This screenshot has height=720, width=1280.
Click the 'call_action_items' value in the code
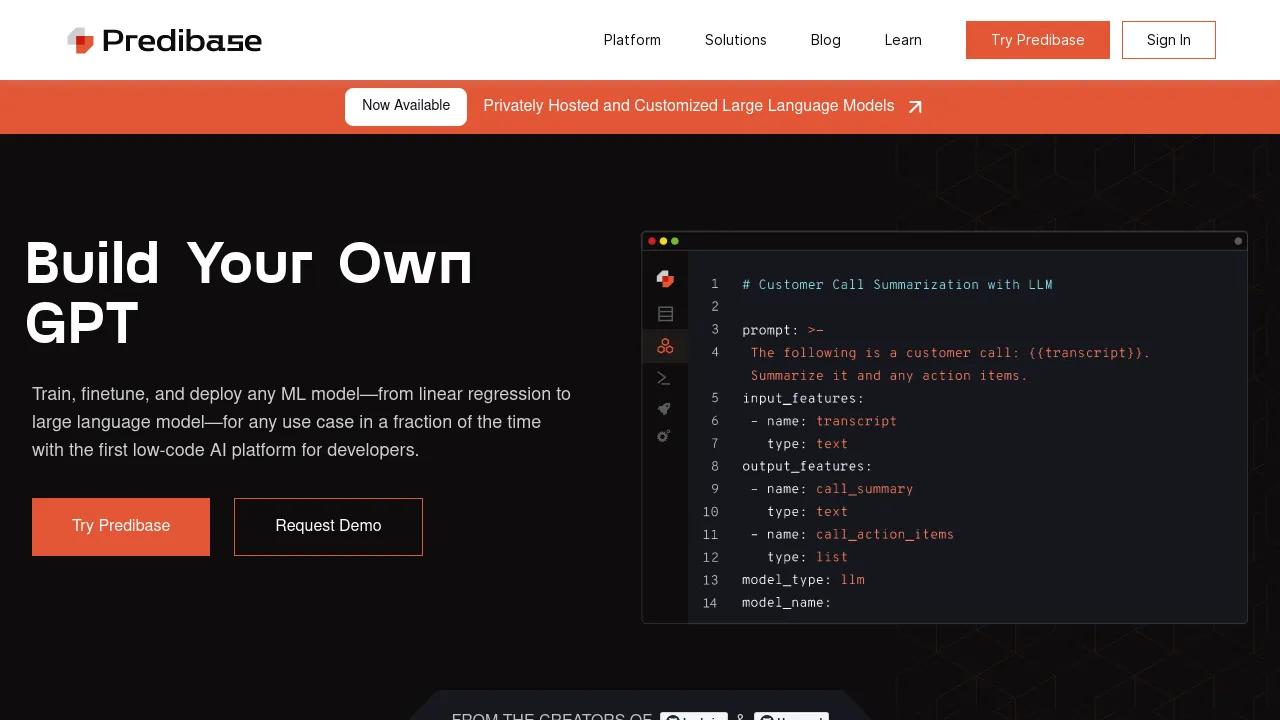(x=885, y=534)
